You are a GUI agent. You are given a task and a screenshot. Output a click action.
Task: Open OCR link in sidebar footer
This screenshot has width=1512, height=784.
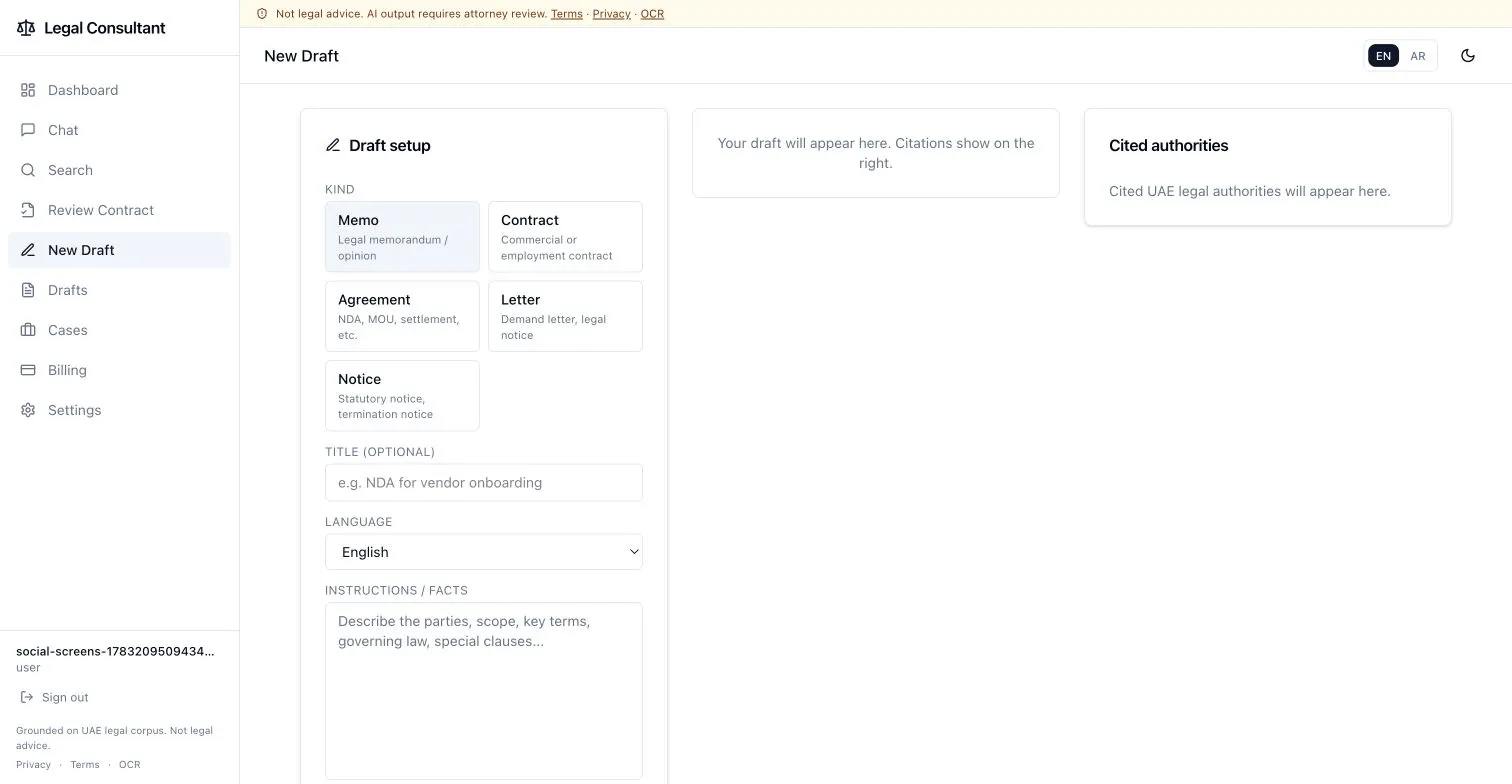[x=130, y=765]
